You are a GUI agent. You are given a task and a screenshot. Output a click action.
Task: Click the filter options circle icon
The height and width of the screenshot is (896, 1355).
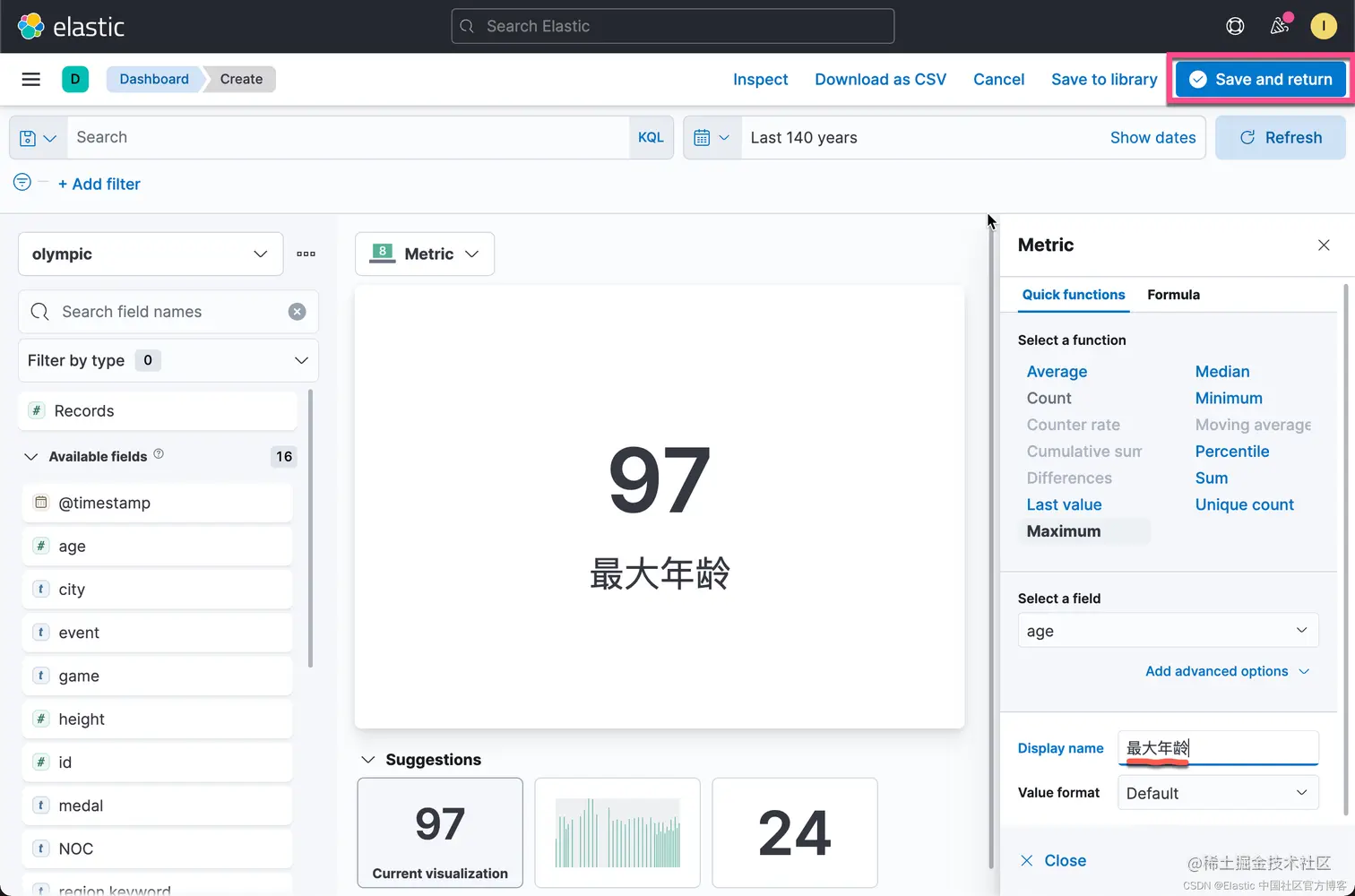(22, 183)
